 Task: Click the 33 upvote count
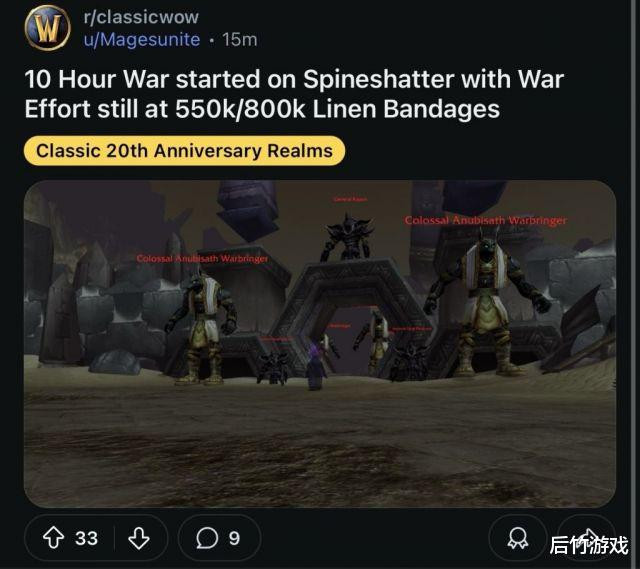(87, 538)
